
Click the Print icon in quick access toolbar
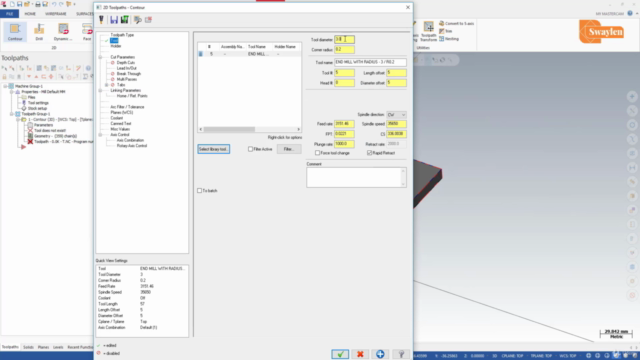click(x=38, y=4)
